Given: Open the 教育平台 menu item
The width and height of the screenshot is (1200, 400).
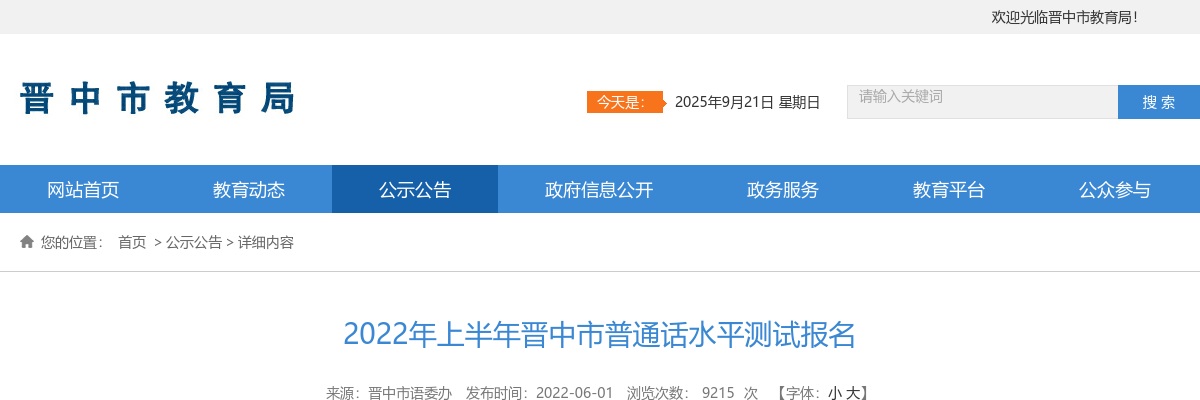Looking at the screenshot, I should pyautogui.click(x=949, y=189).
